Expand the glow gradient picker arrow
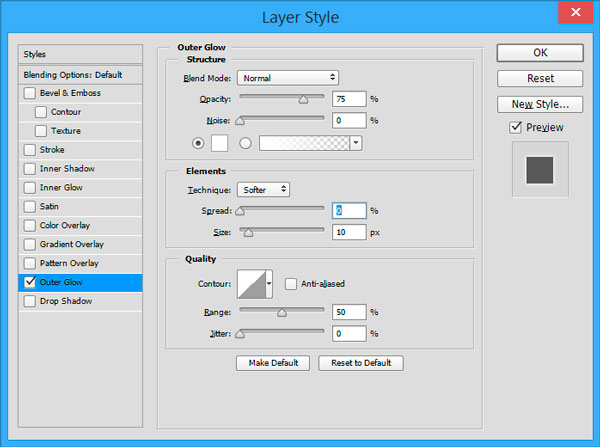600x447 pixels. [x=356, y=143]
